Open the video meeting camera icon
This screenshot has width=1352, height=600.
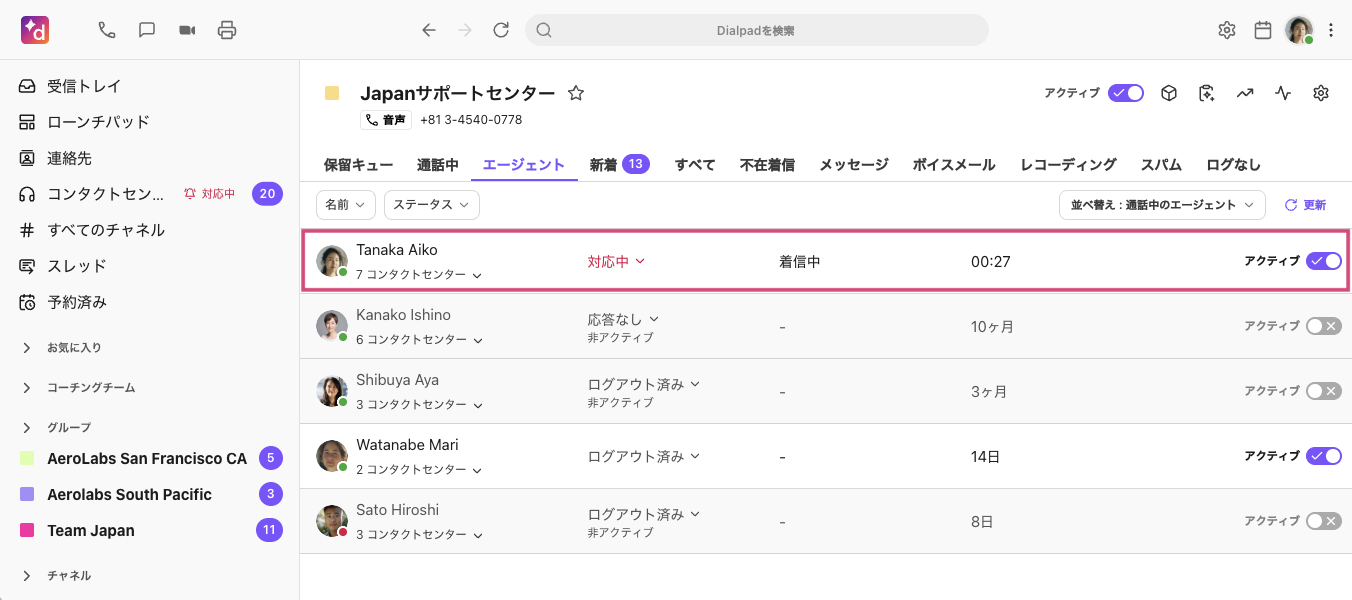(187, 30)
